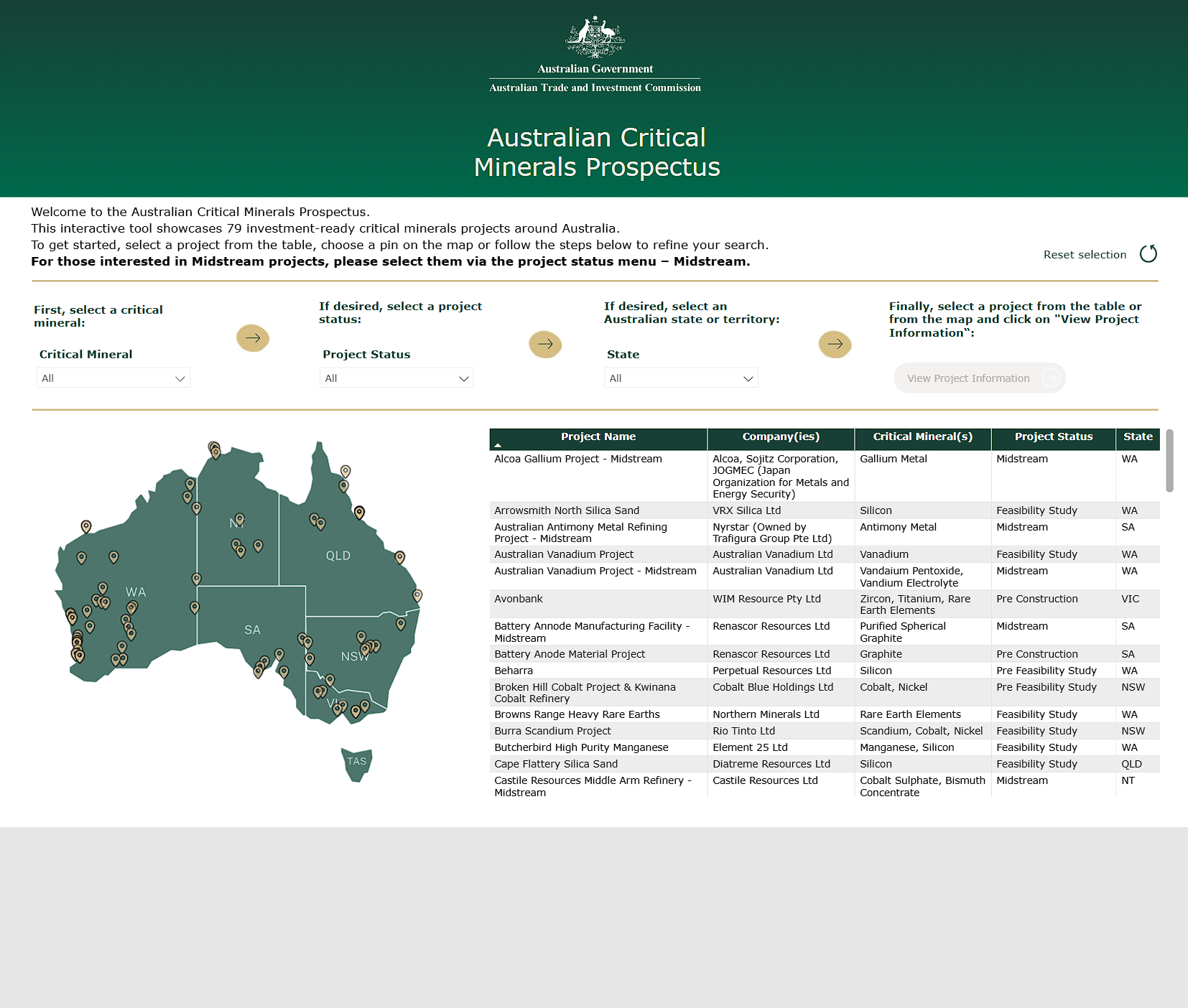Select the SA region on the map
Viewport: 1188px width, 1008px height.
click(x=252, y=630)
